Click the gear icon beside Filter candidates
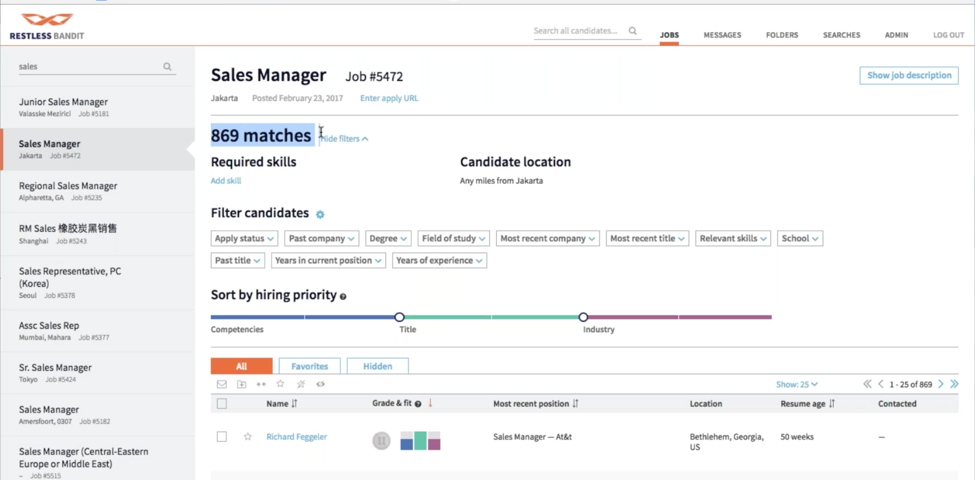The height and width of the screenshot is (480, 975). (x=320, y=214)
